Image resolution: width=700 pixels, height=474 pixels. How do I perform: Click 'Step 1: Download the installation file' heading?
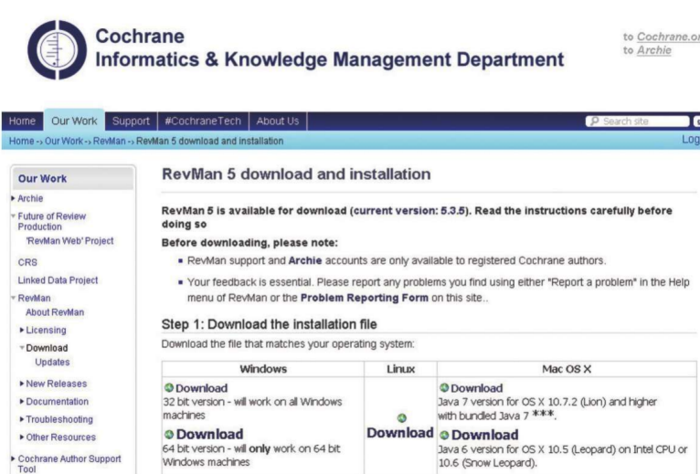tap(269, 324)
